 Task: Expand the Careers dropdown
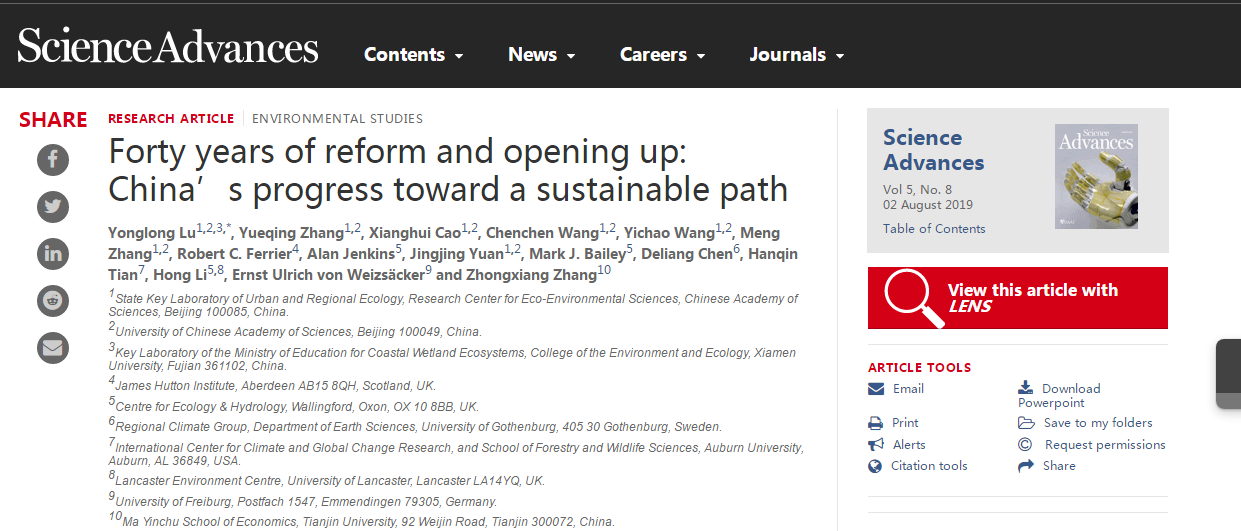coord(662,55)
